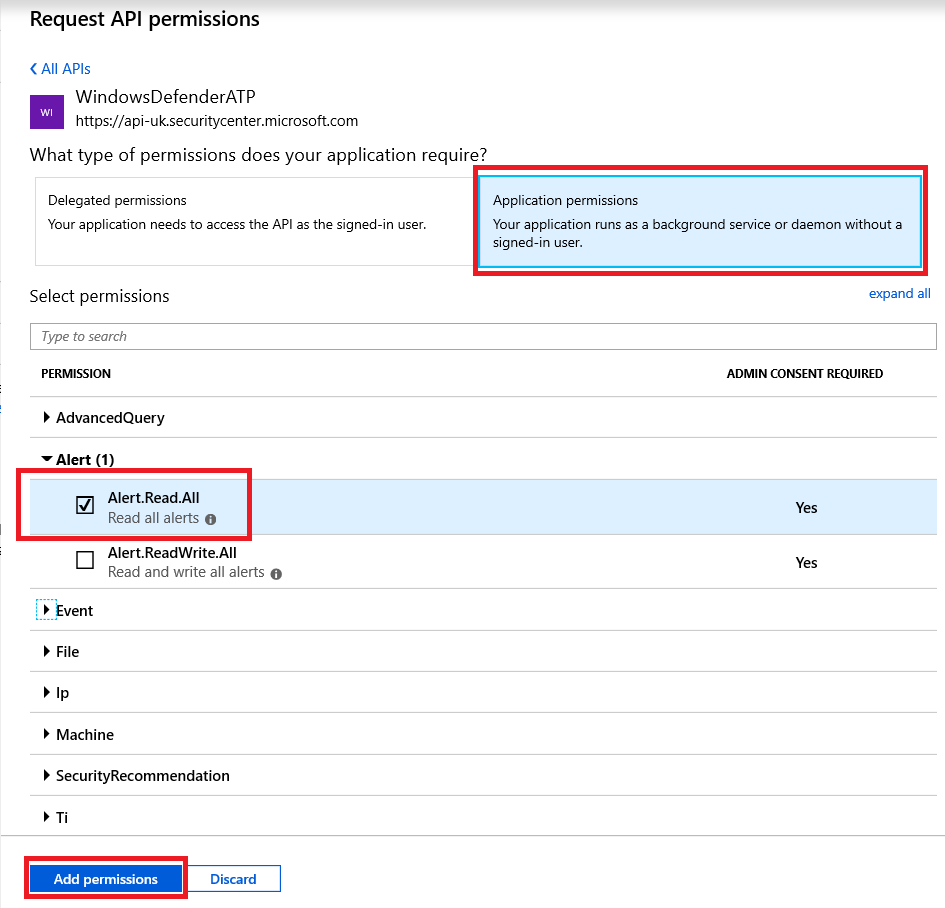Collapse the Alert (1) permission group
Screen dimensions: 945x908
[47, 459]
